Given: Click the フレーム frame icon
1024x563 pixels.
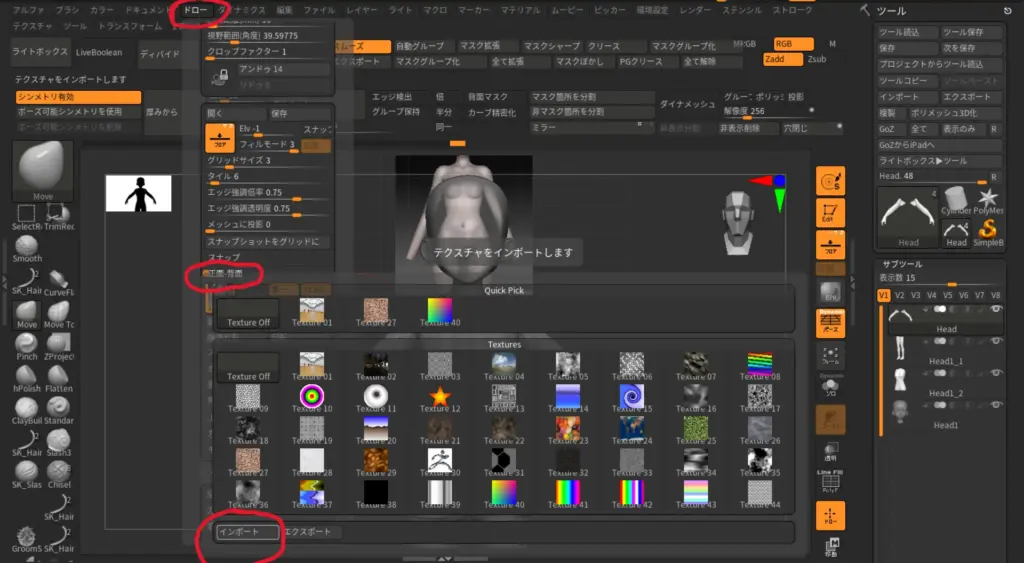Looking at the screenshot, I should (830, 355).
